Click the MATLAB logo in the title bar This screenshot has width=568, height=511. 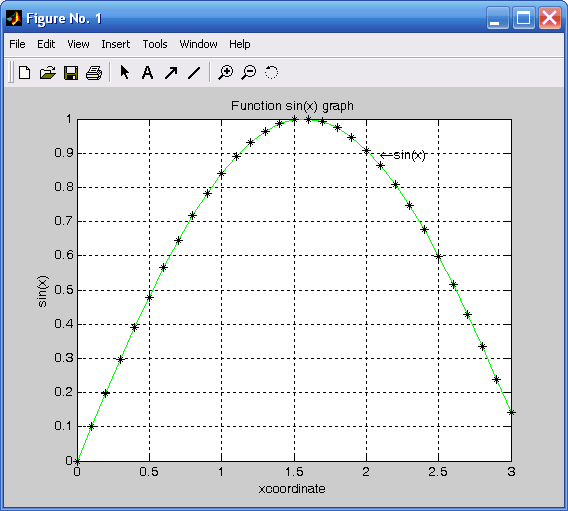[14, 18]
